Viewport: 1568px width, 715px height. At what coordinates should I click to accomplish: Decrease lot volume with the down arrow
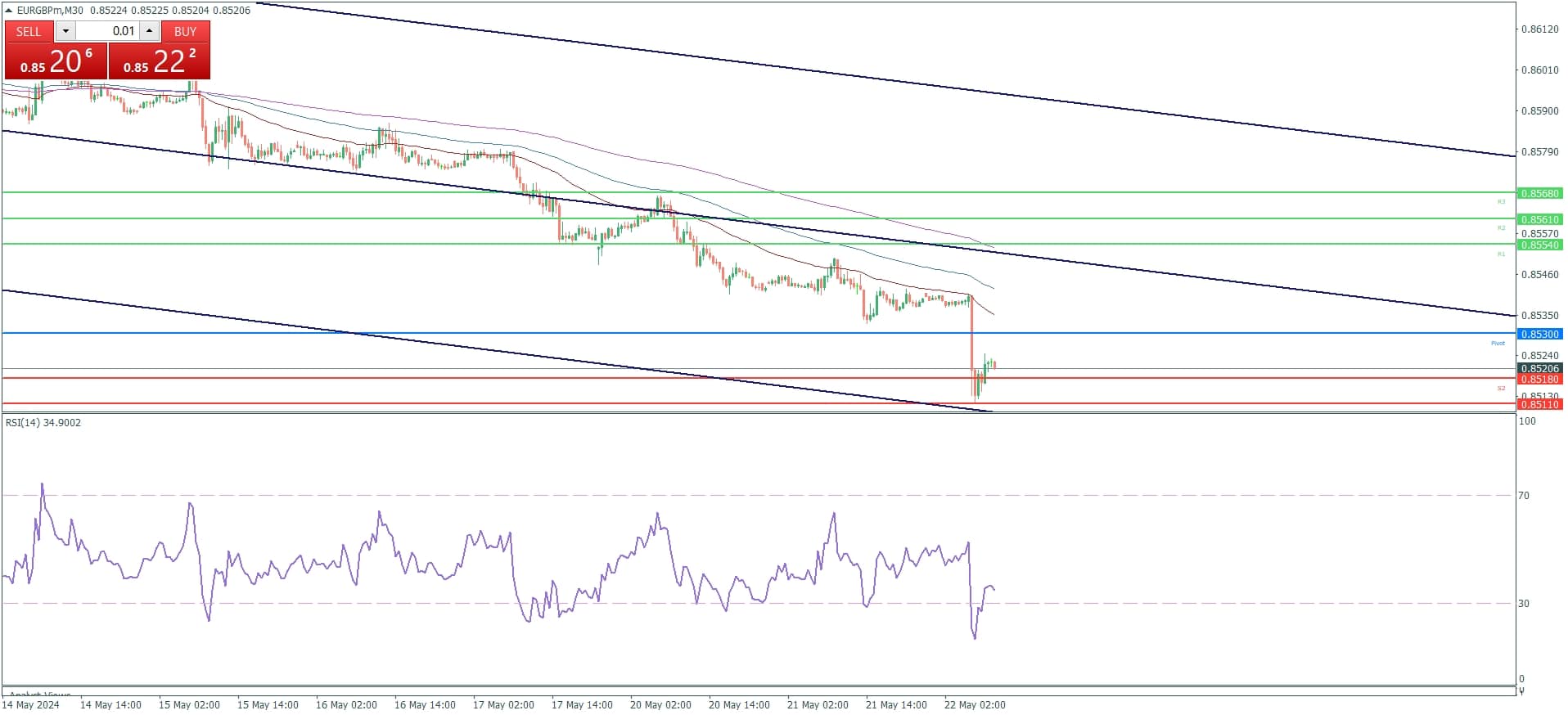pyautogui.click(x=66, y=31)
